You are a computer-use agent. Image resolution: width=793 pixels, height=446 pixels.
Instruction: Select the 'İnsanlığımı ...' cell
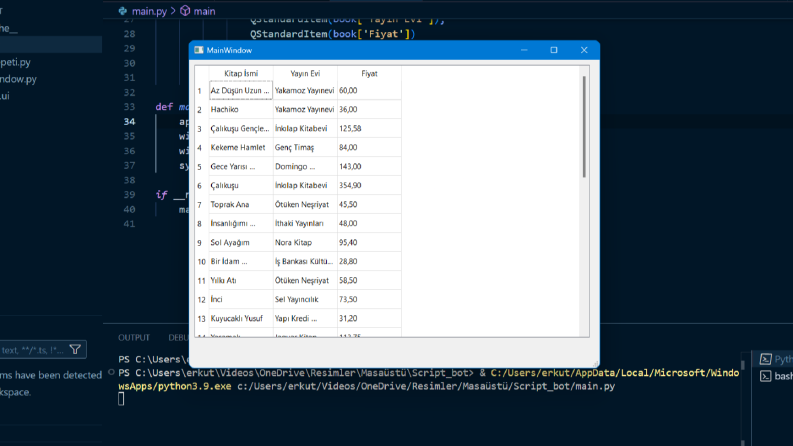point(241,224)
